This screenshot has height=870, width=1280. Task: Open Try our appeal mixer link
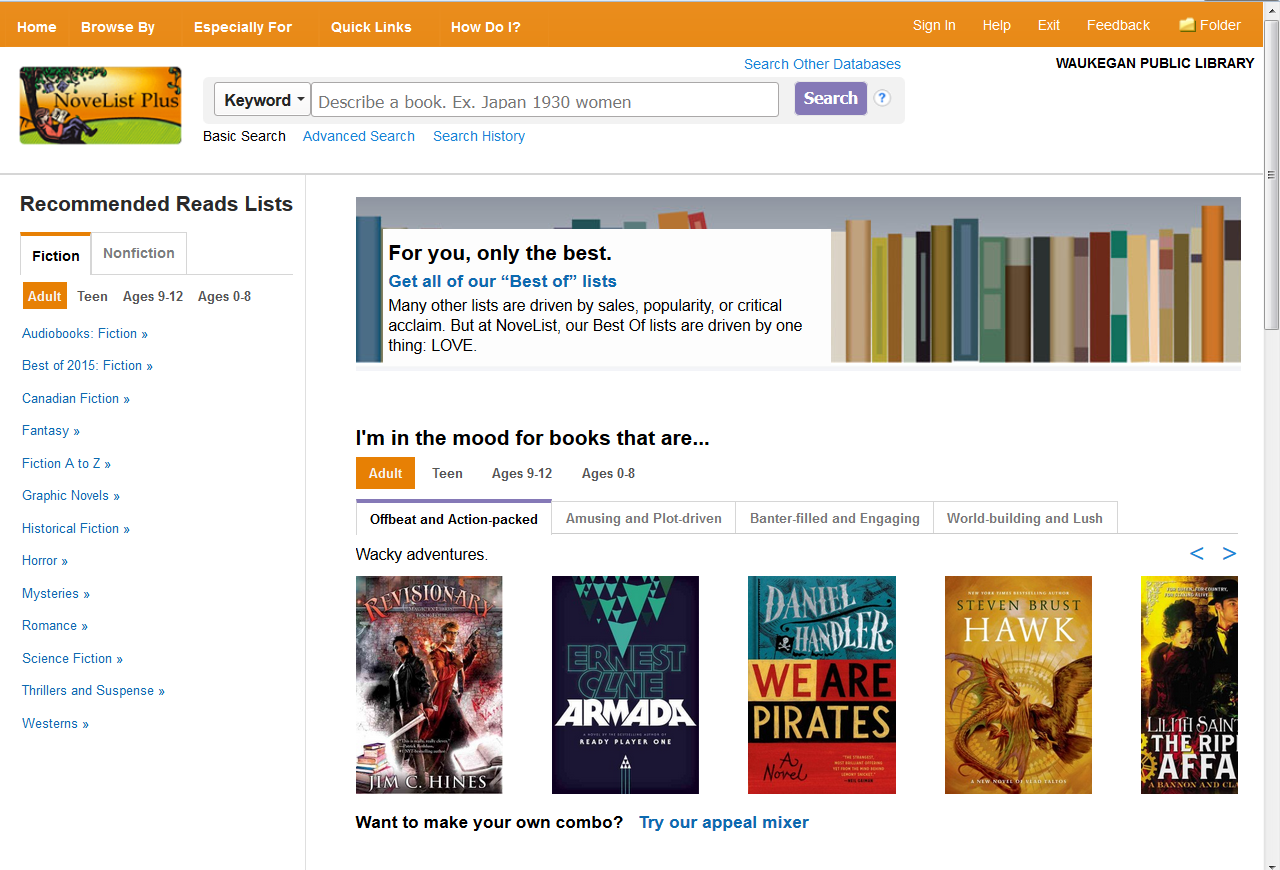point(724,822)
